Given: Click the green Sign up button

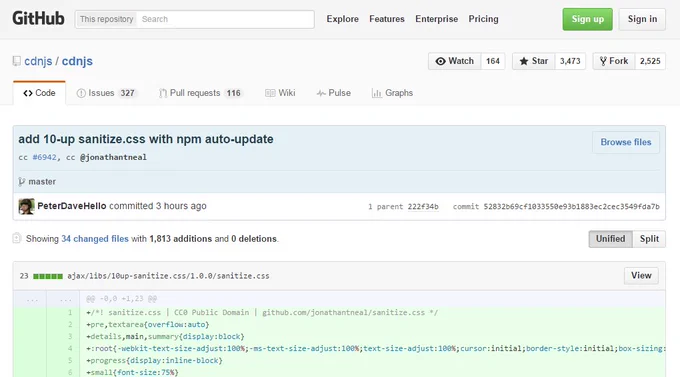Looking at the screenshot, I should coord(588,19).
